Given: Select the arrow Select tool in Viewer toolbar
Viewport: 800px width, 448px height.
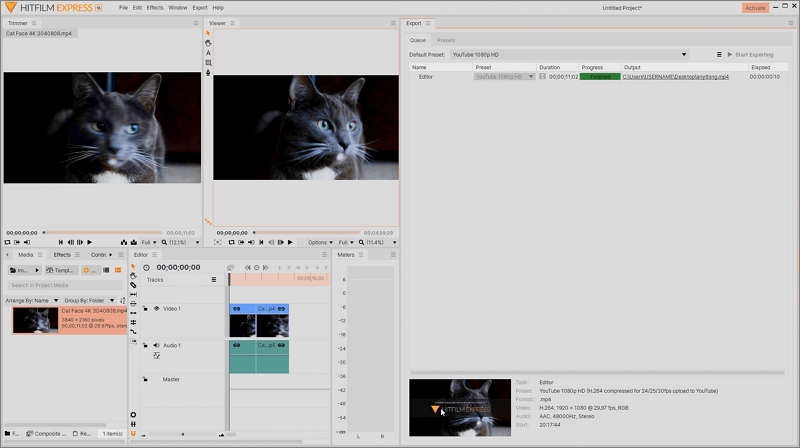Looking at the screenshot, I should 208,33.
